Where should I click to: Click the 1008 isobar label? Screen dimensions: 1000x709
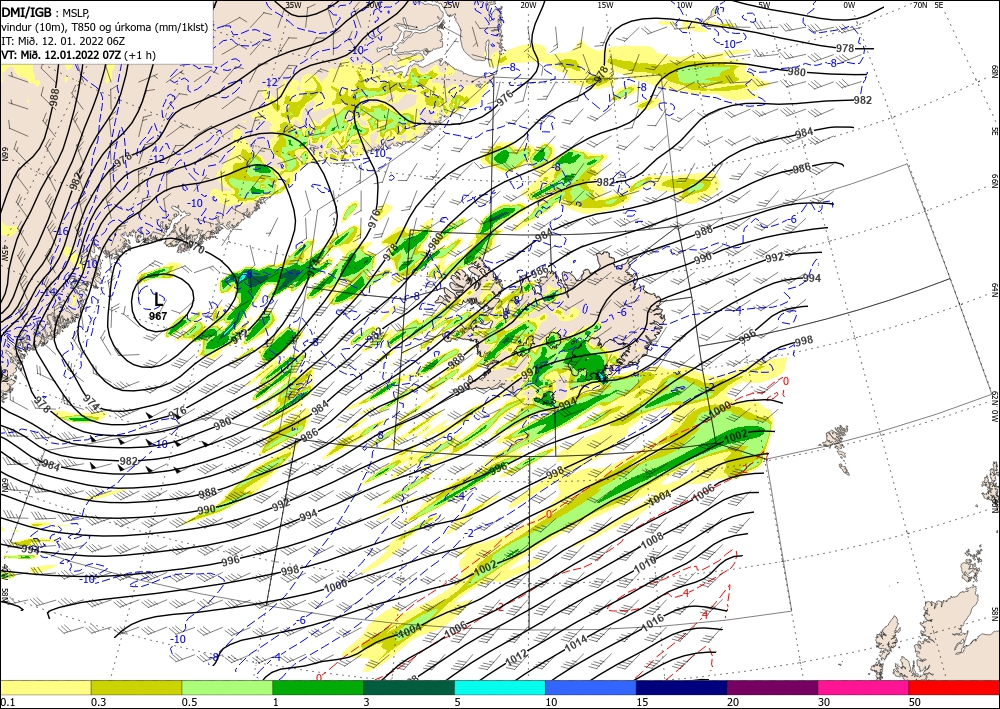(x=652, y=539)
